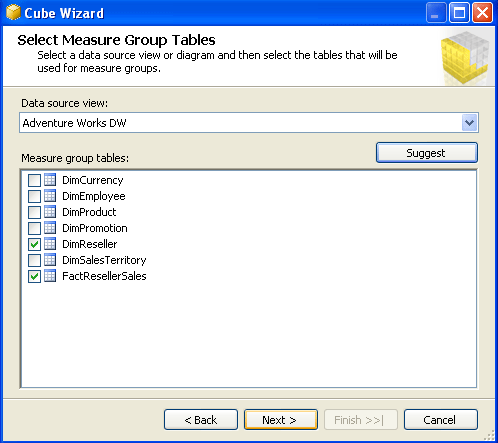The width and height of the screenshot is (498, 443).
Task: Proceed with the Next button
Action: pos(281,420)
